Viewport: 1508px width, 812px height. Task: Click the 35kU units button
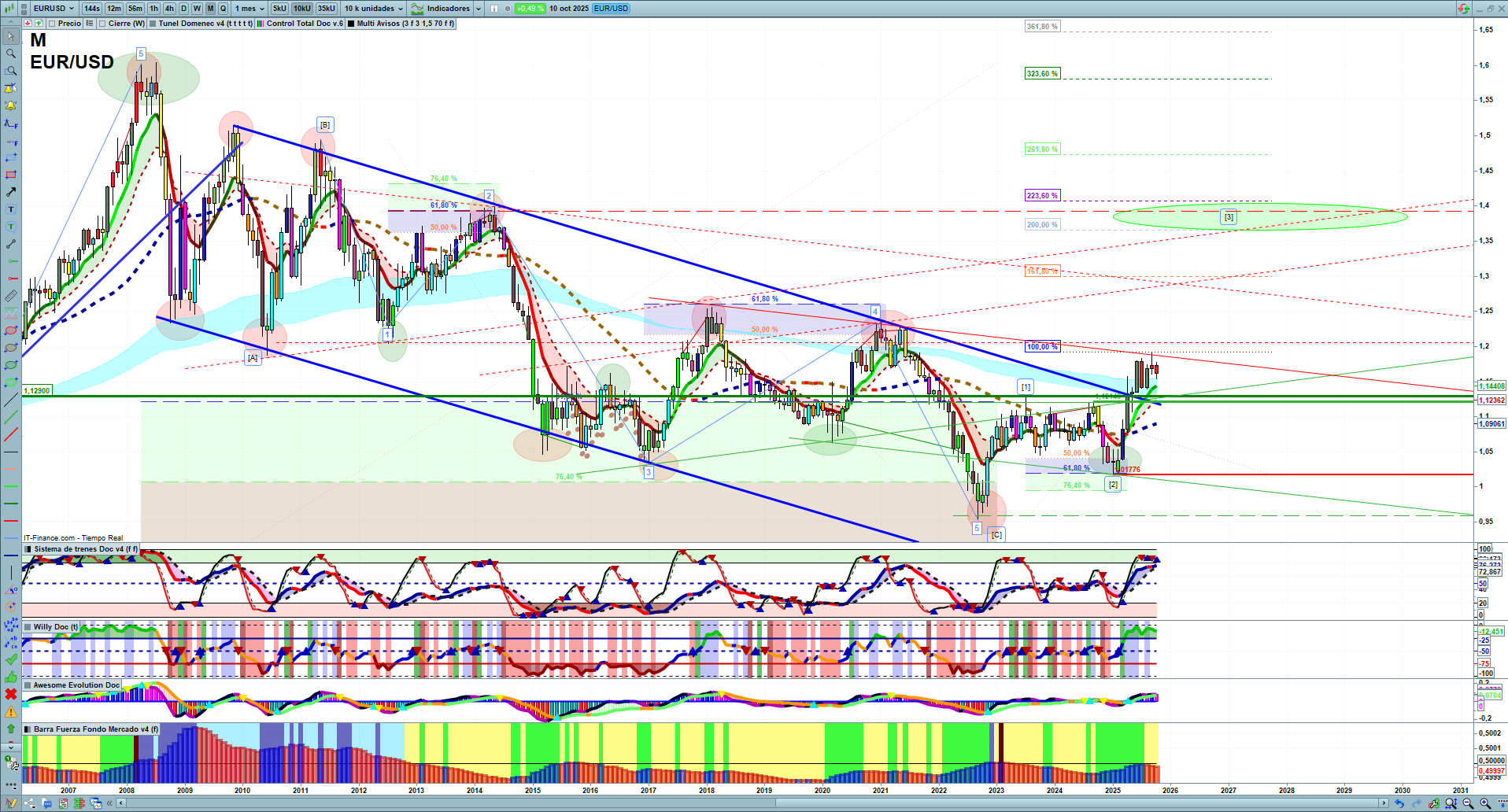pyautogui.click(x=326, y=9)
